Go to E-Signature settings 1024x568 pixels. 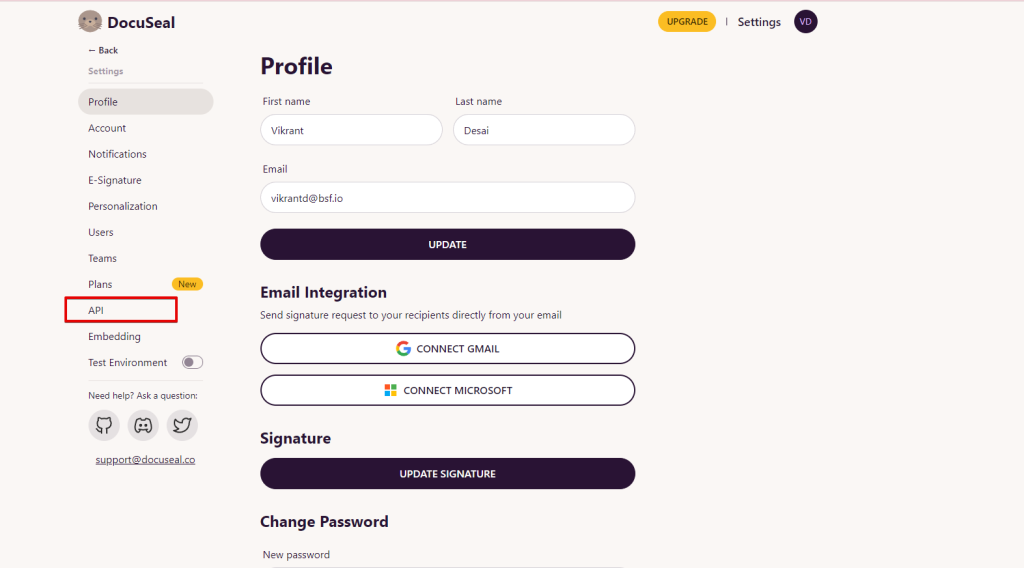coord(115,180)
